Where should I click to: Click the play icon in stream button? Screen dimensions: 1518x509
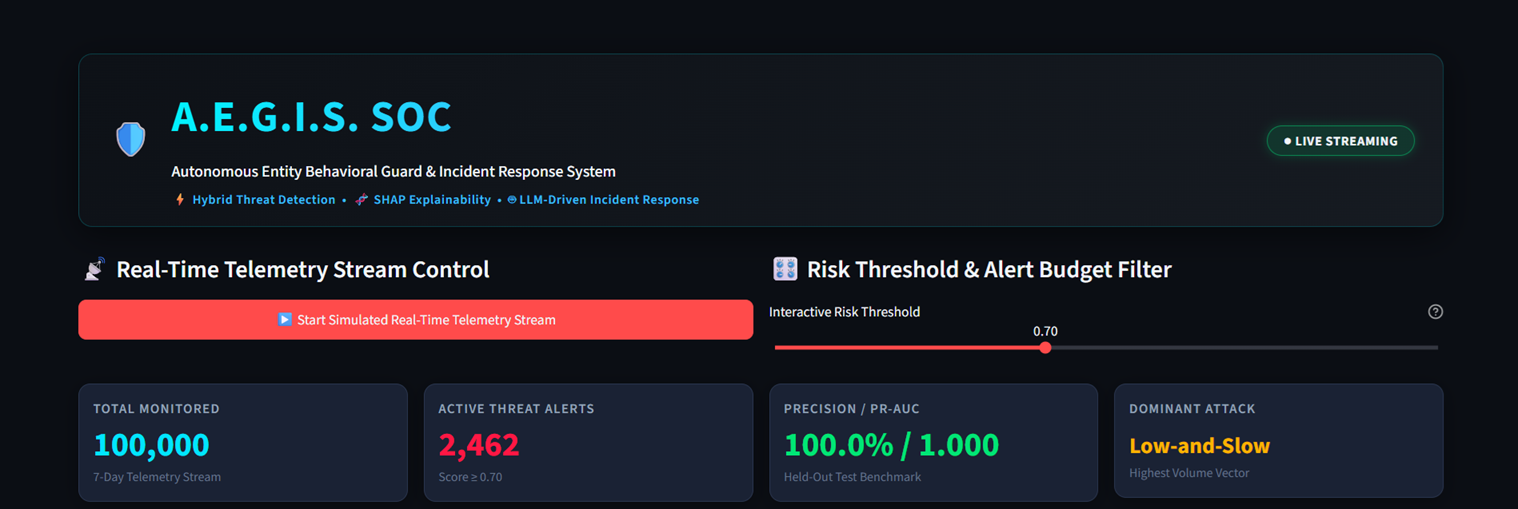click(x=284, y=320)
